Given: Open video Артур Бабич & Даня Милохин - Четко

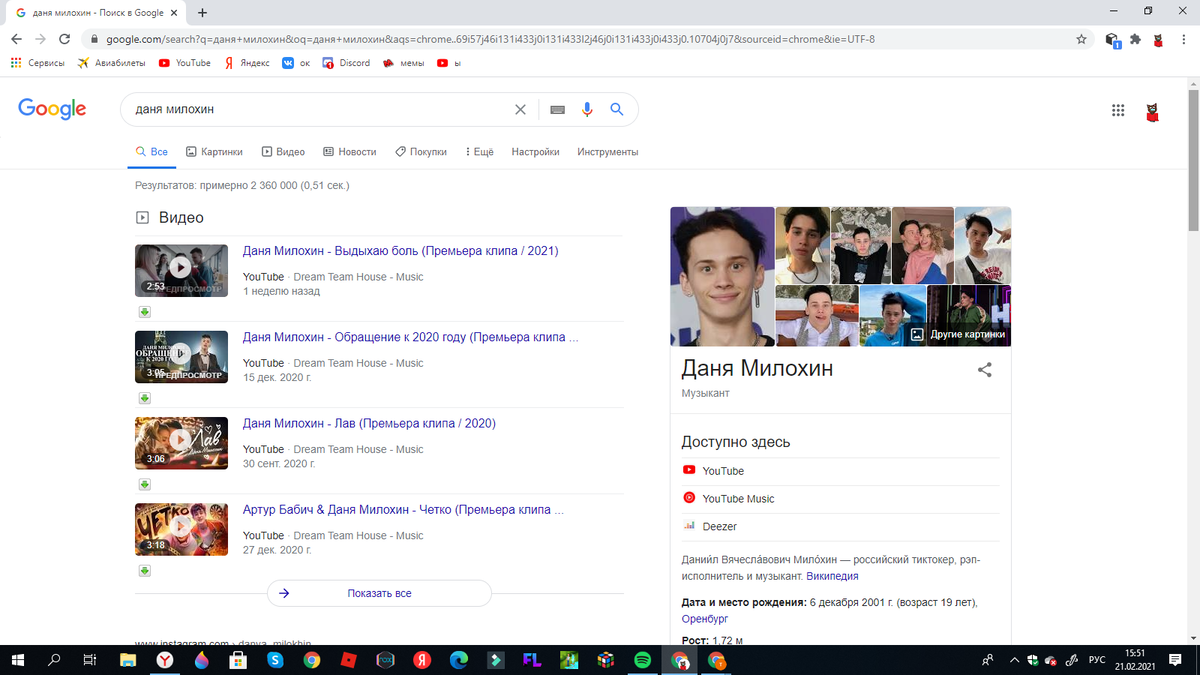Looking at the screenshot, I should (x=403, y=509).
